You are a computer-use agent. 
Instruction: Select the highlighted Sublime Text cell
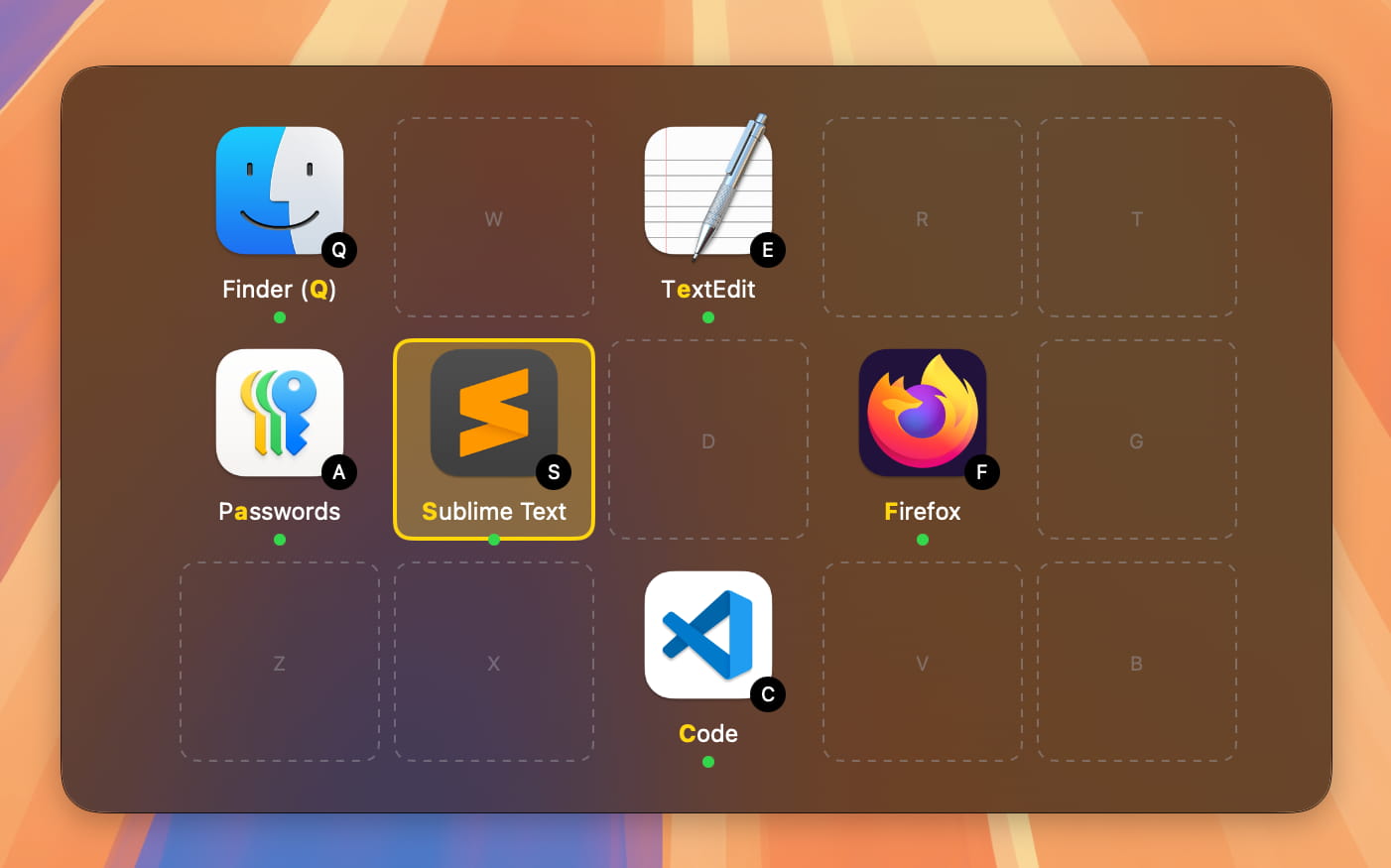pyautogui.click(x=493, y=439)
